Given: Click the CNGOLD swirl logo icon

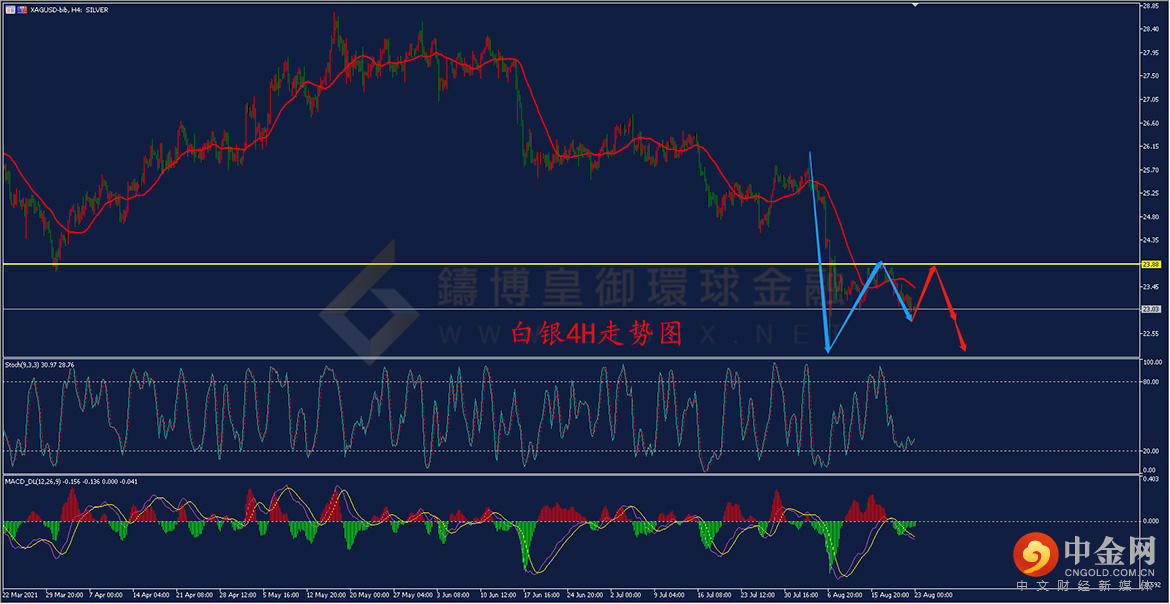Looking at the screenshot, I should point(1037,555).
